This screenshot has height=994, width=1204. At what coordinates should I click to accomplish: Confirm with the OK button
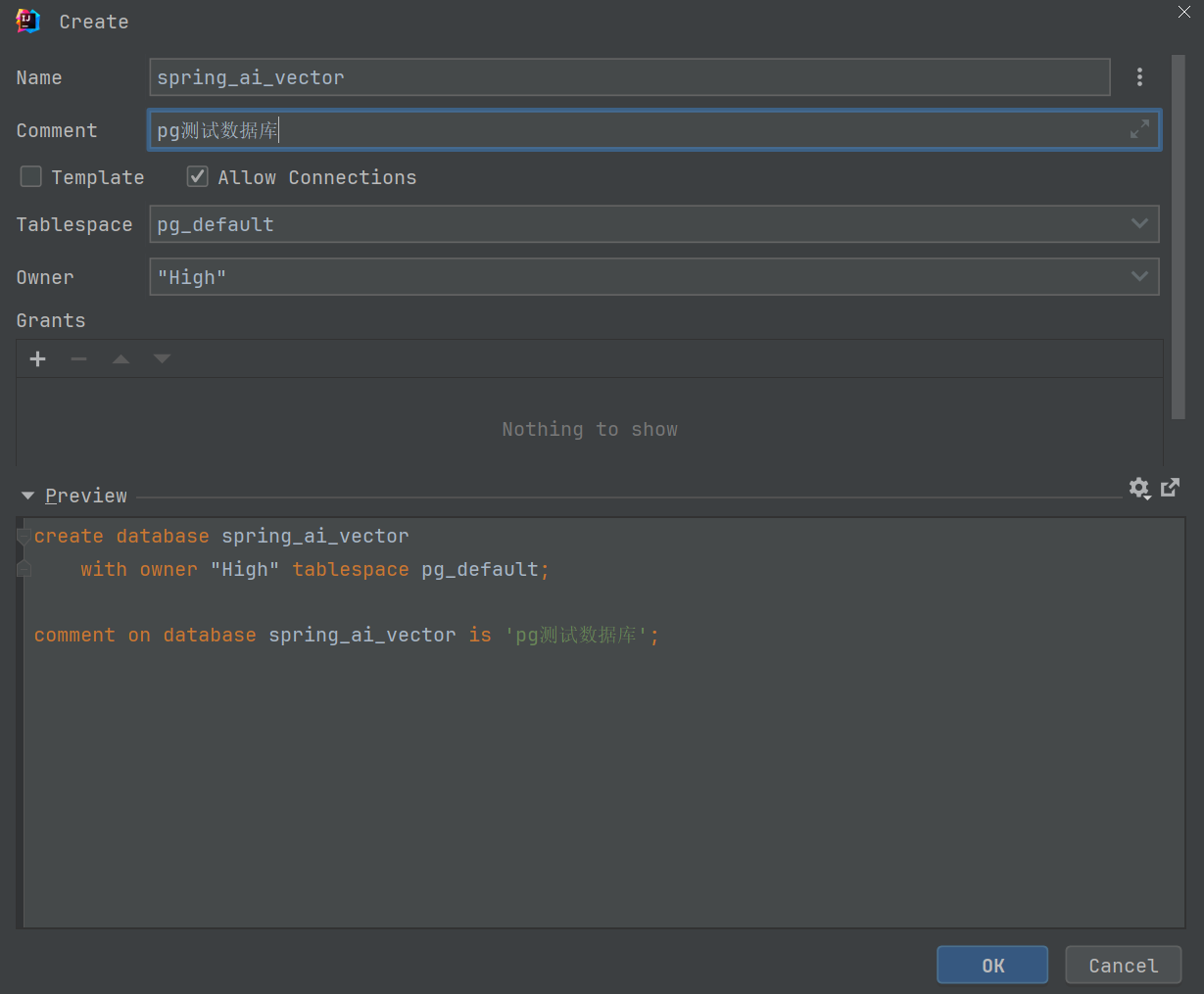pyautogui.click(x=992, y=966)
